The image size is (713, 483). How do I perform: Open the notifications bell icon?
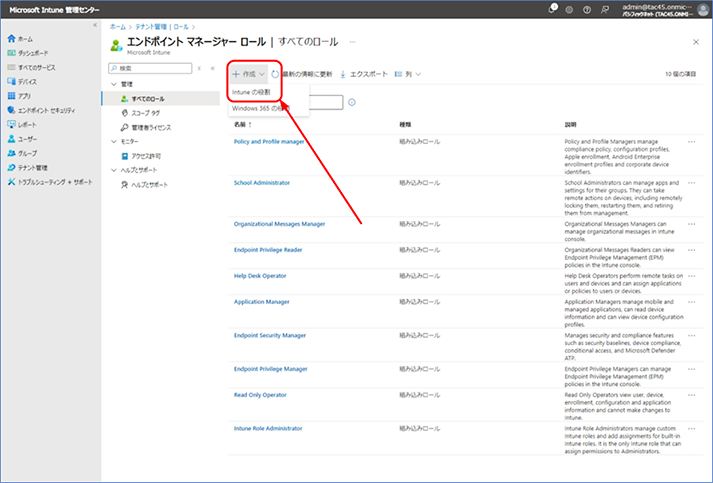(x=552, y=9)
